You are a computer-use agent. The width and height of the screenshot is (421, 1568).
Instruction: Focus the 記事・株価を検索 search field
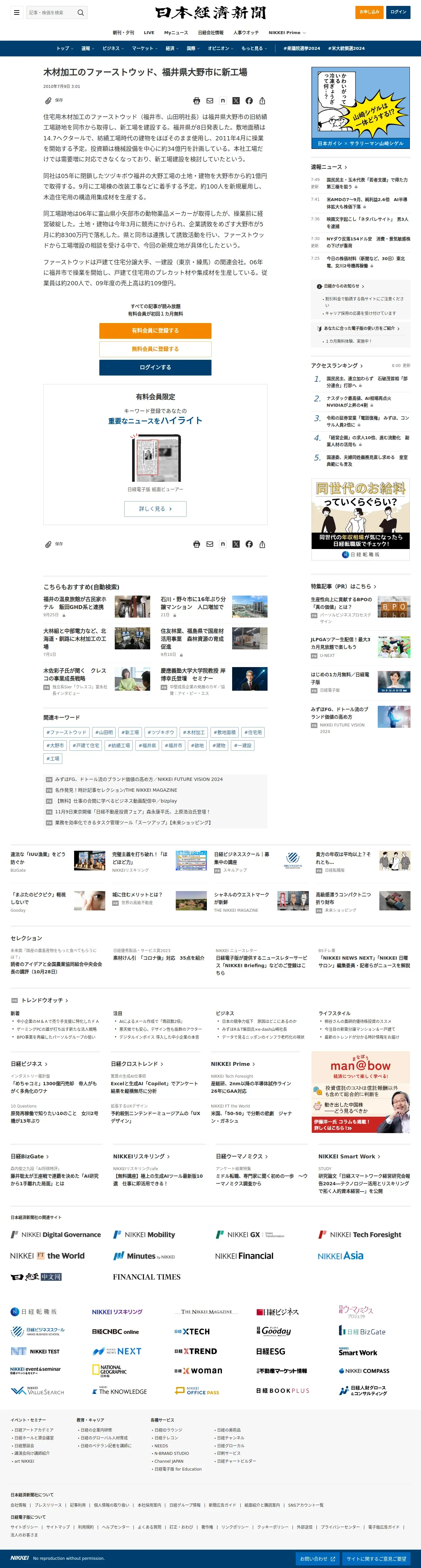pos(50,12)
